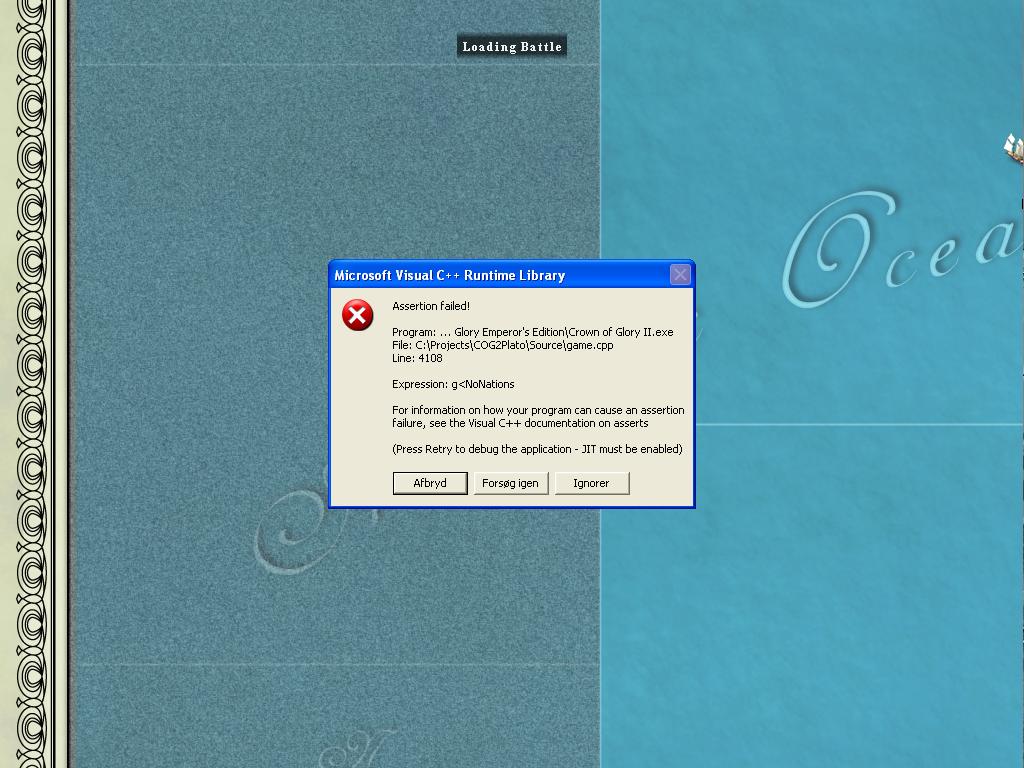Click the Loading Battle label

pos(512,46)
